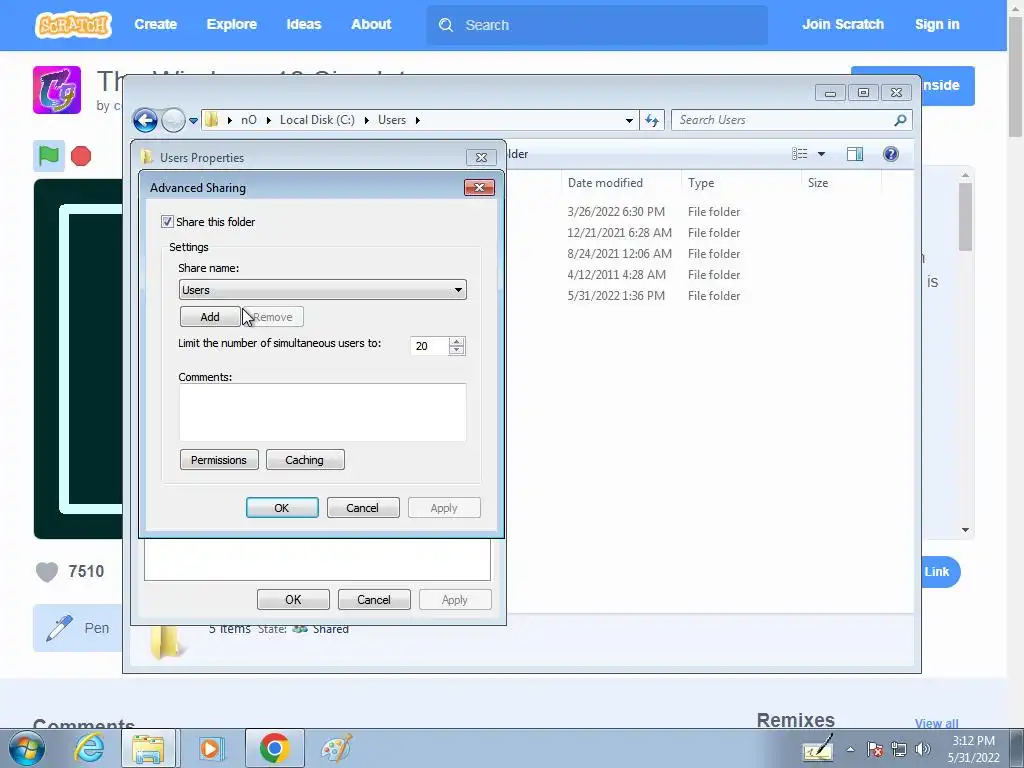
Task: Click folder icon in Explorer address bar
Action: tap(211, 120)
